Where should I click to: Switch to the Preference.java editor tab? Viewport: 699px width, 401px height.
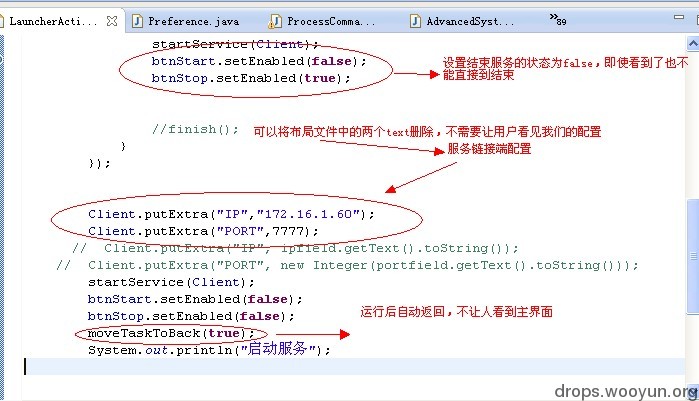[x=192, y=20]
